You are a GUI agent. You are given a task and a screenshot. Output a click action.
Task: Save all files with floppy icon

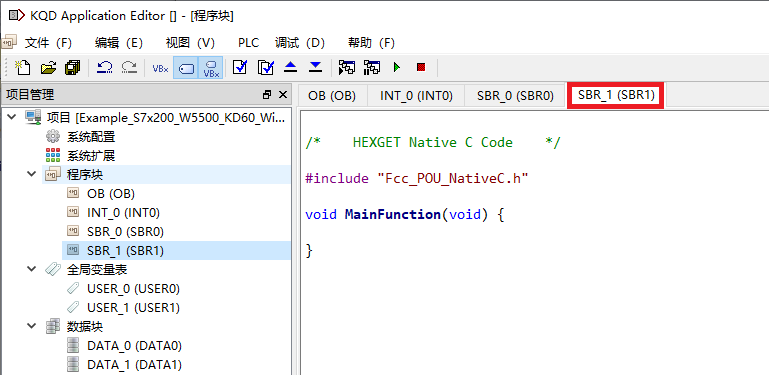click(73, 68)
